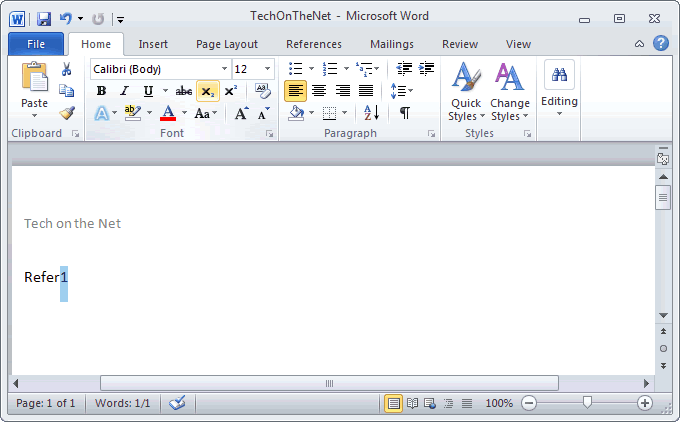
Task: Click the Bullets list icon
Action: tap(296, 69)
